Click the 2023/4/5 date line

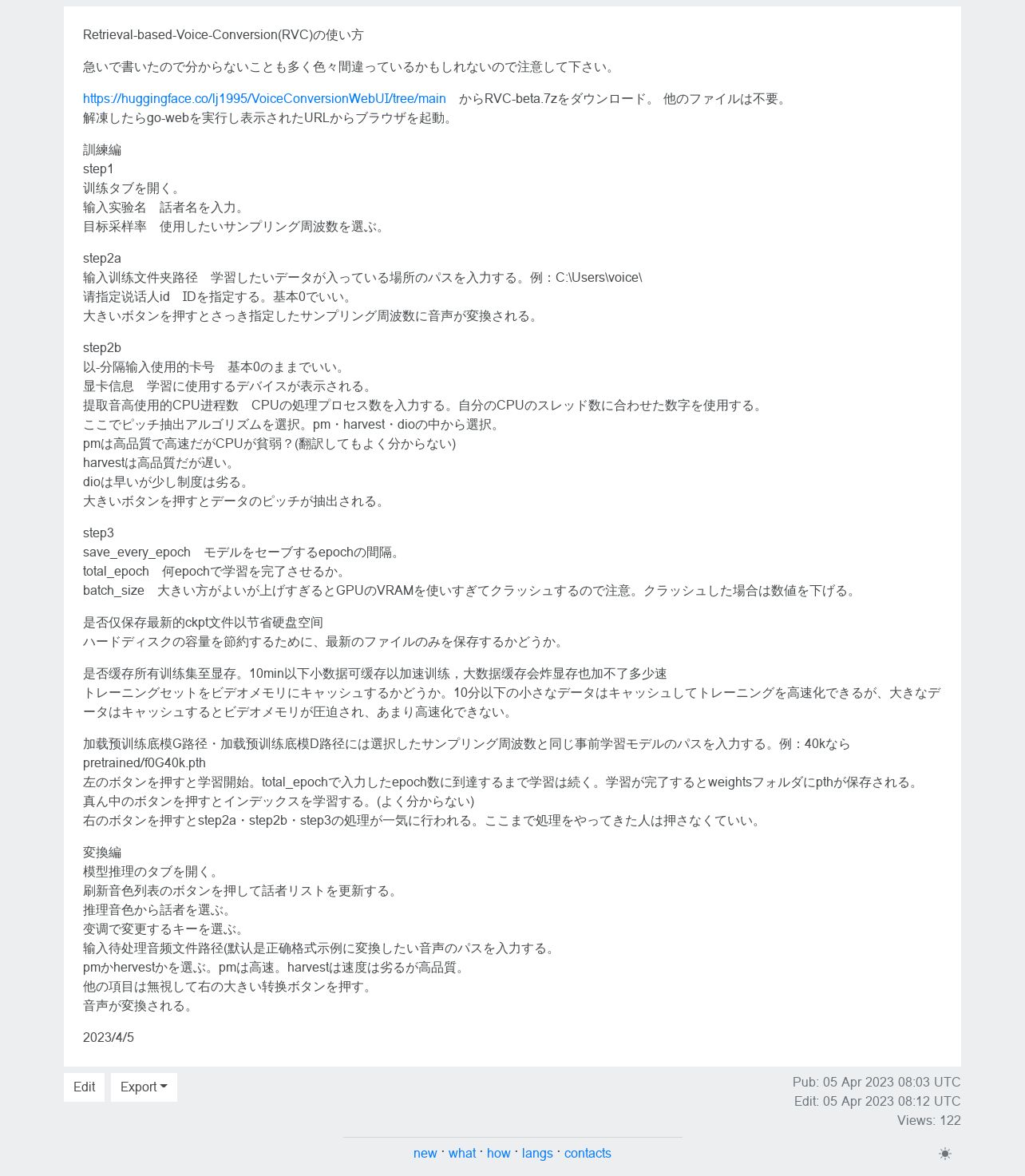[x=109, y=1038]
